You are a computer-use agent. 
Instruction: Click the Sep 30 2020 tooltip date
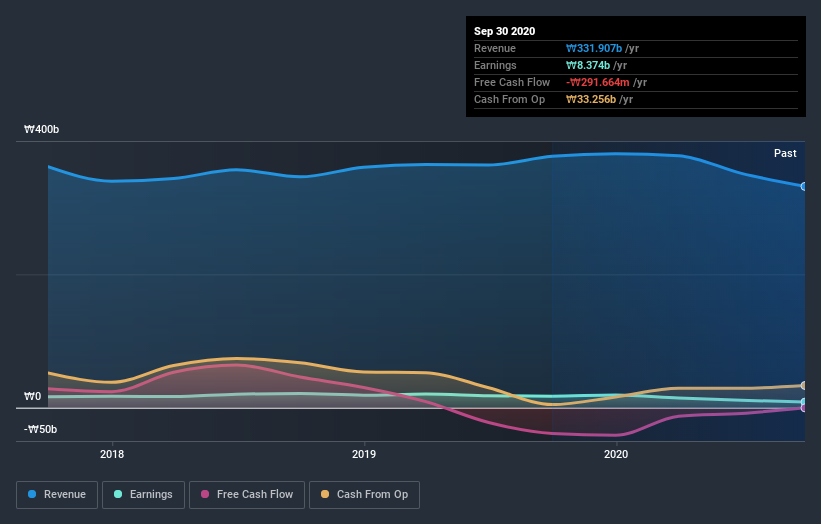tap(505, 31)
